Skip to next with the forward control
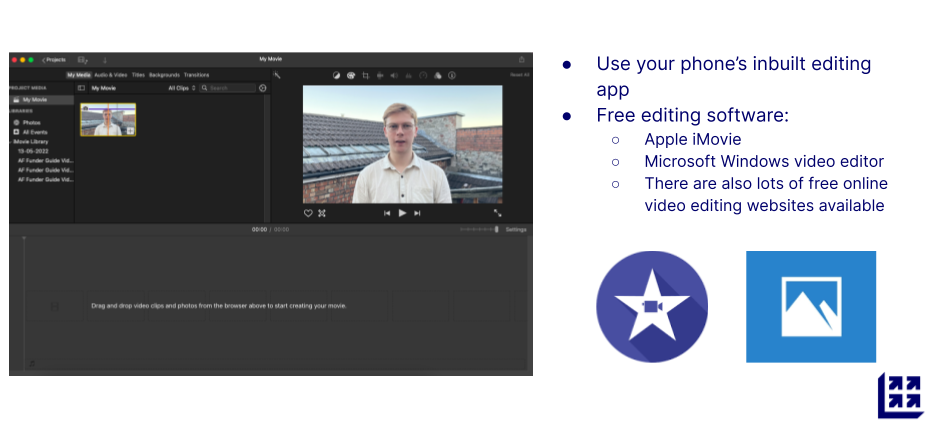941x437 pixels. pos(417,213)
